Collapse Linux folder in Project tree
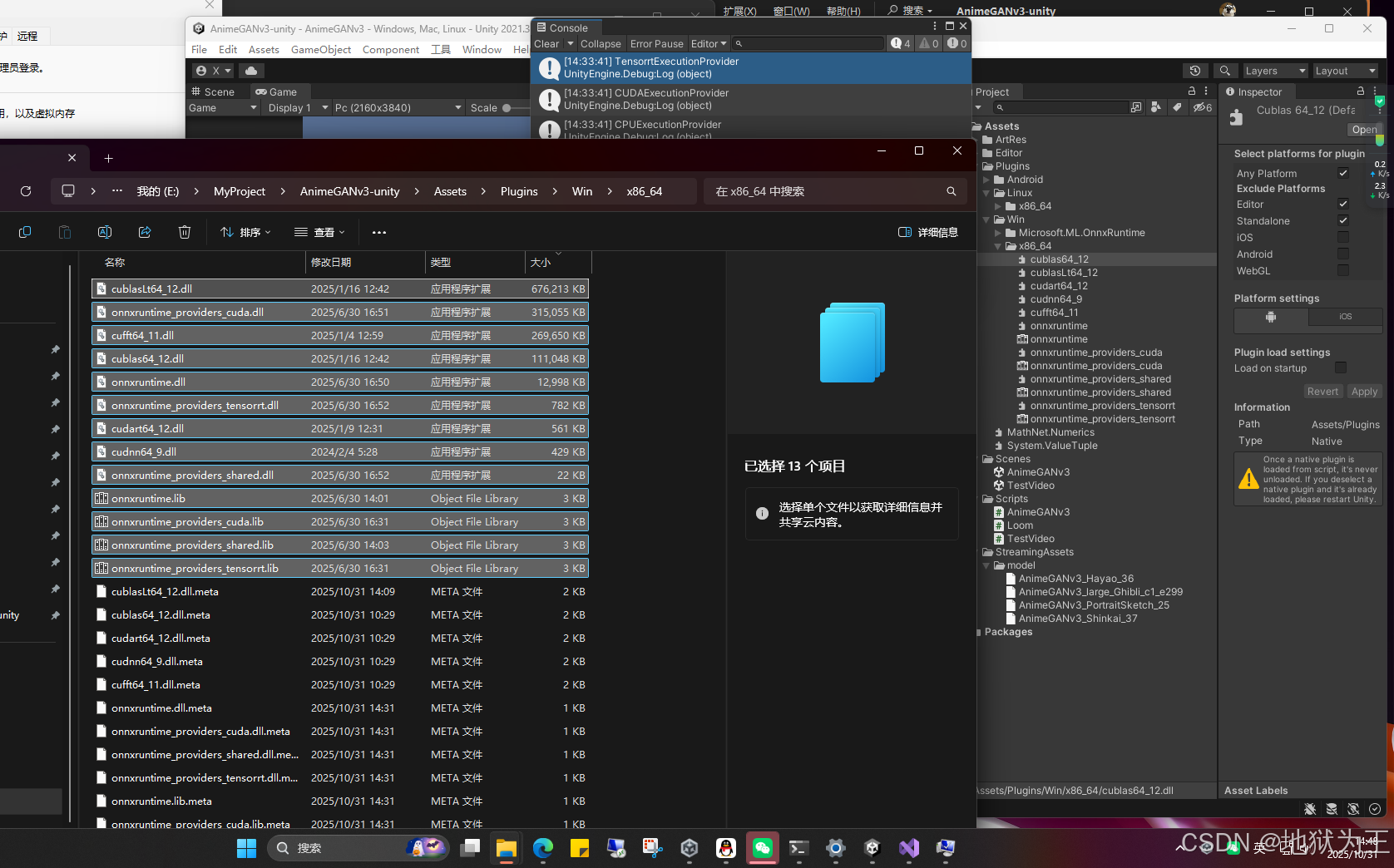Viewport: 1394px width, 868px height. [x=986, y=193]
